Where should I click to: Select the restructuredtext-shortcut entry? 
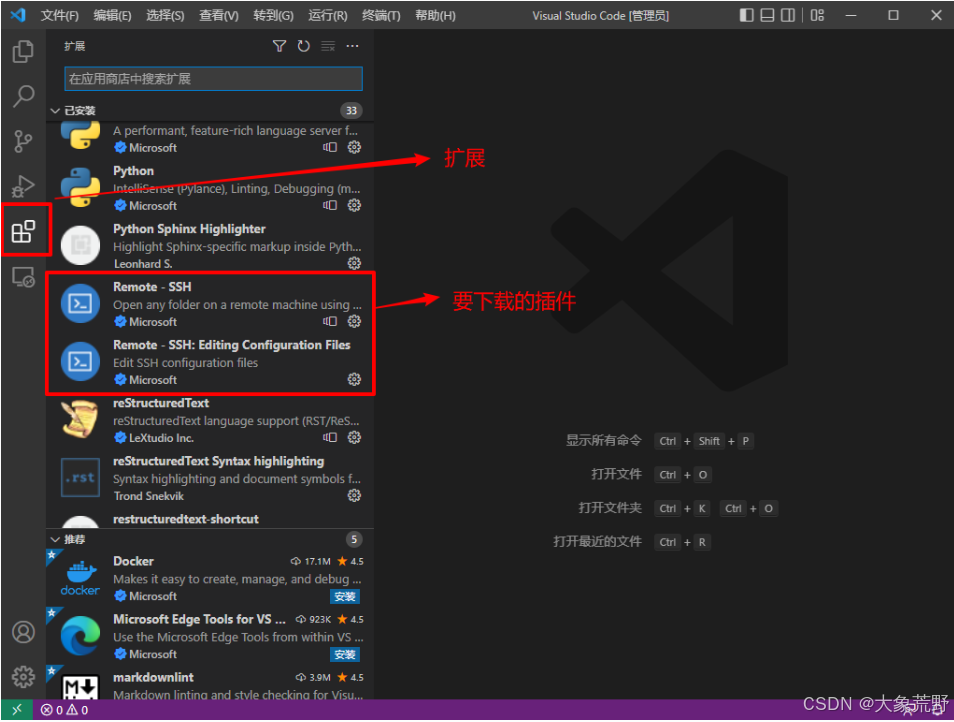click(x=210, y=519)
